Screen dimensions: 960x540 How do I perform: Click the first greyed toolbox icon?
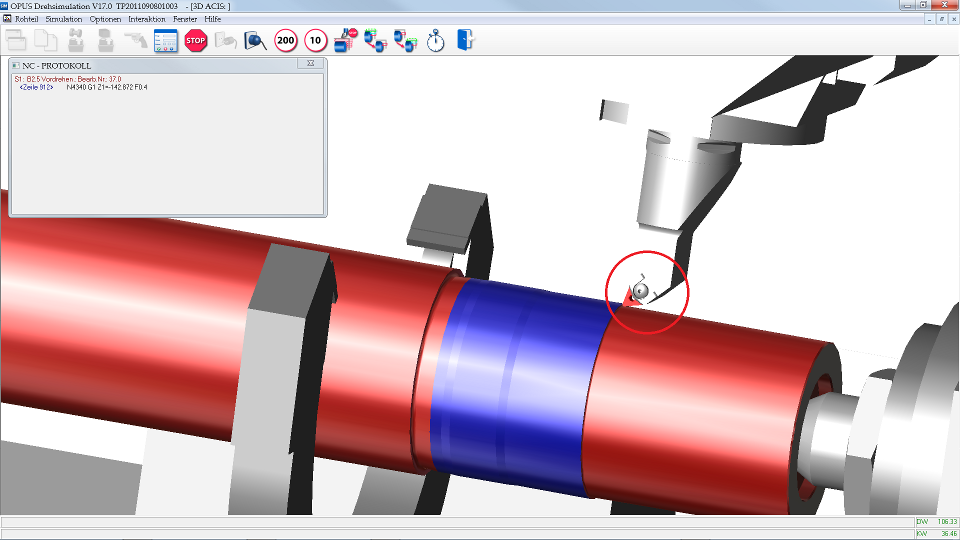point(76,41)
